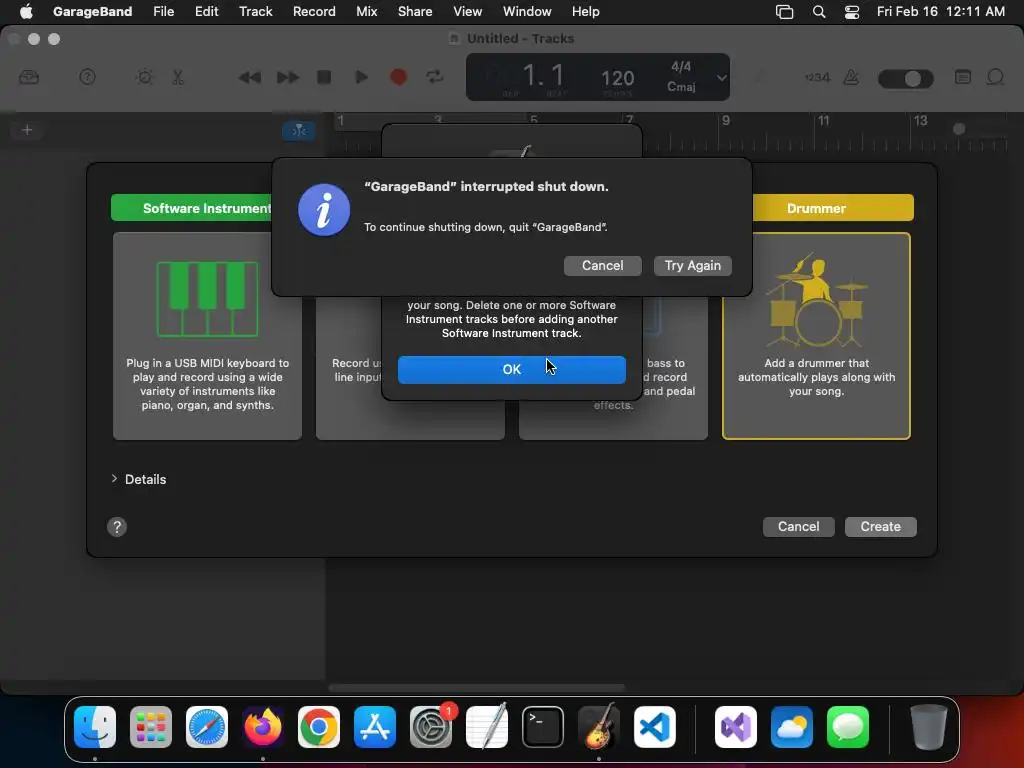1024x768 pixels.
Task: Click Try Again in the shutdown dialog
Action: click(x=692, y=266)
